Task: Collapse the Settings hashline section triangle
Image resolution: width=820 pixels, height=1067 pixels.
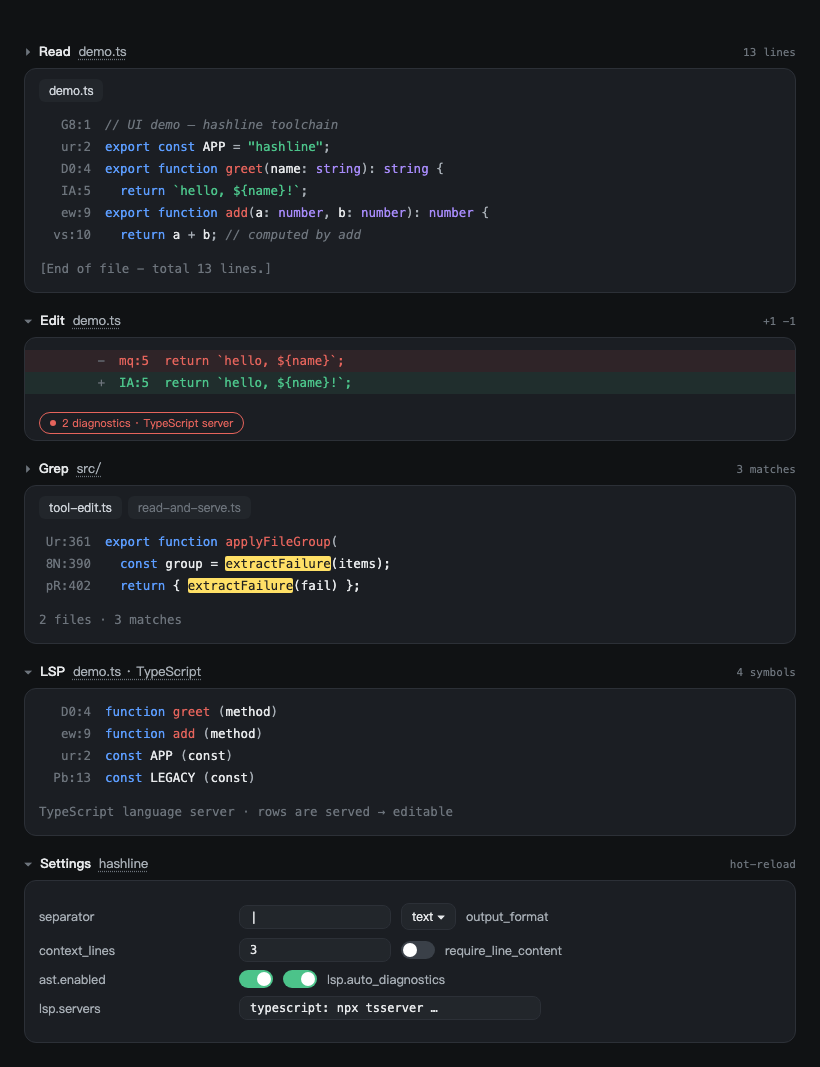Action: click(28, 864)
